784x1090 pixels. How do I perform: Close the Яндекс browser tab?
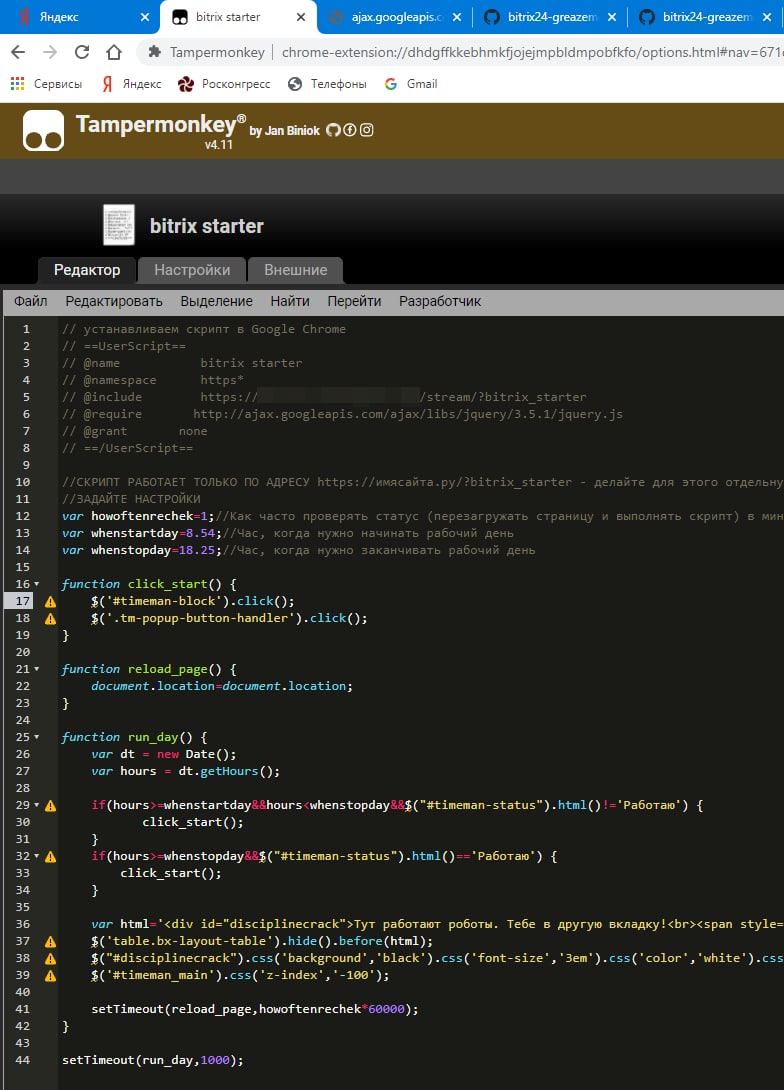tap(145, 17)
